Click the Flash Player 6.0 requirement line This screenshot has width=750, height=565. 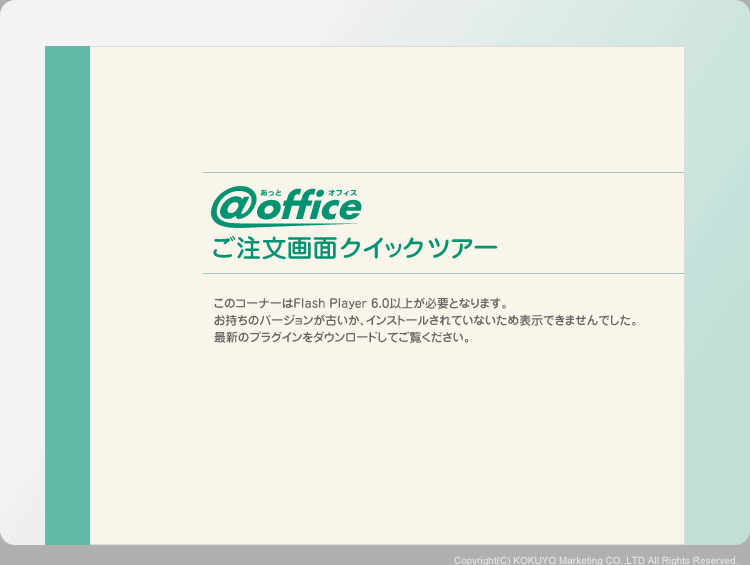[360, 303]
